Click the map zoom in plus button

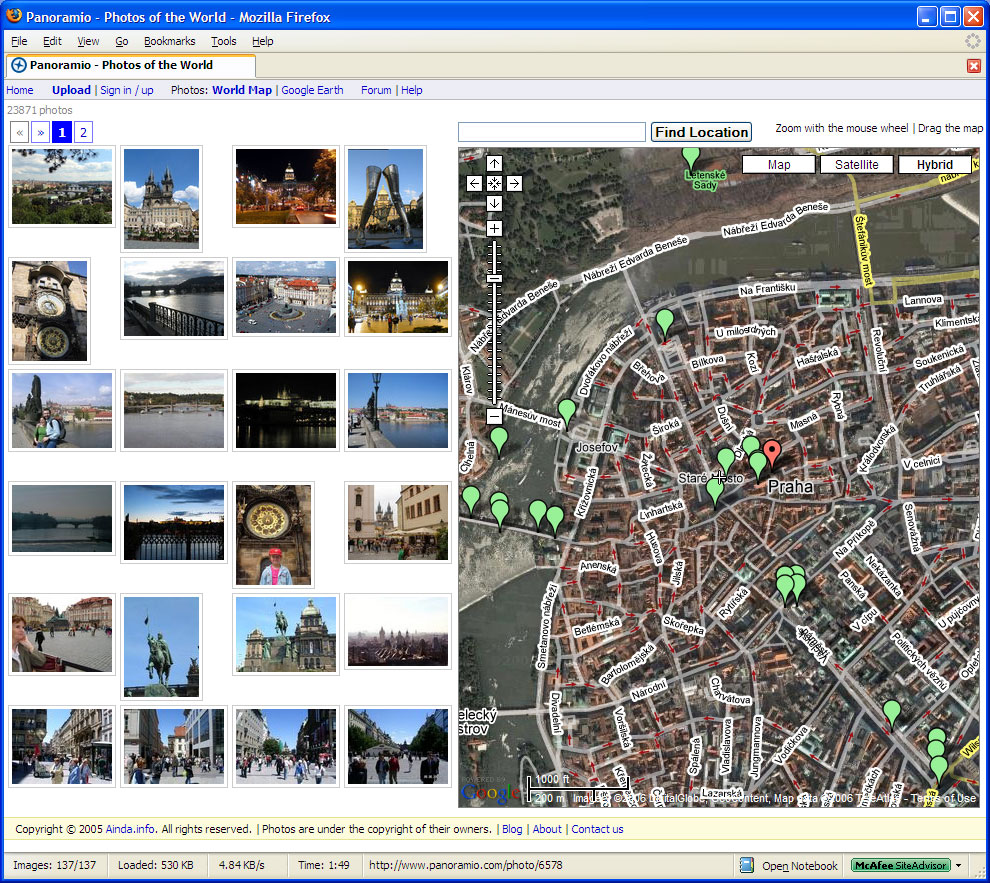[x=494, y=229]
